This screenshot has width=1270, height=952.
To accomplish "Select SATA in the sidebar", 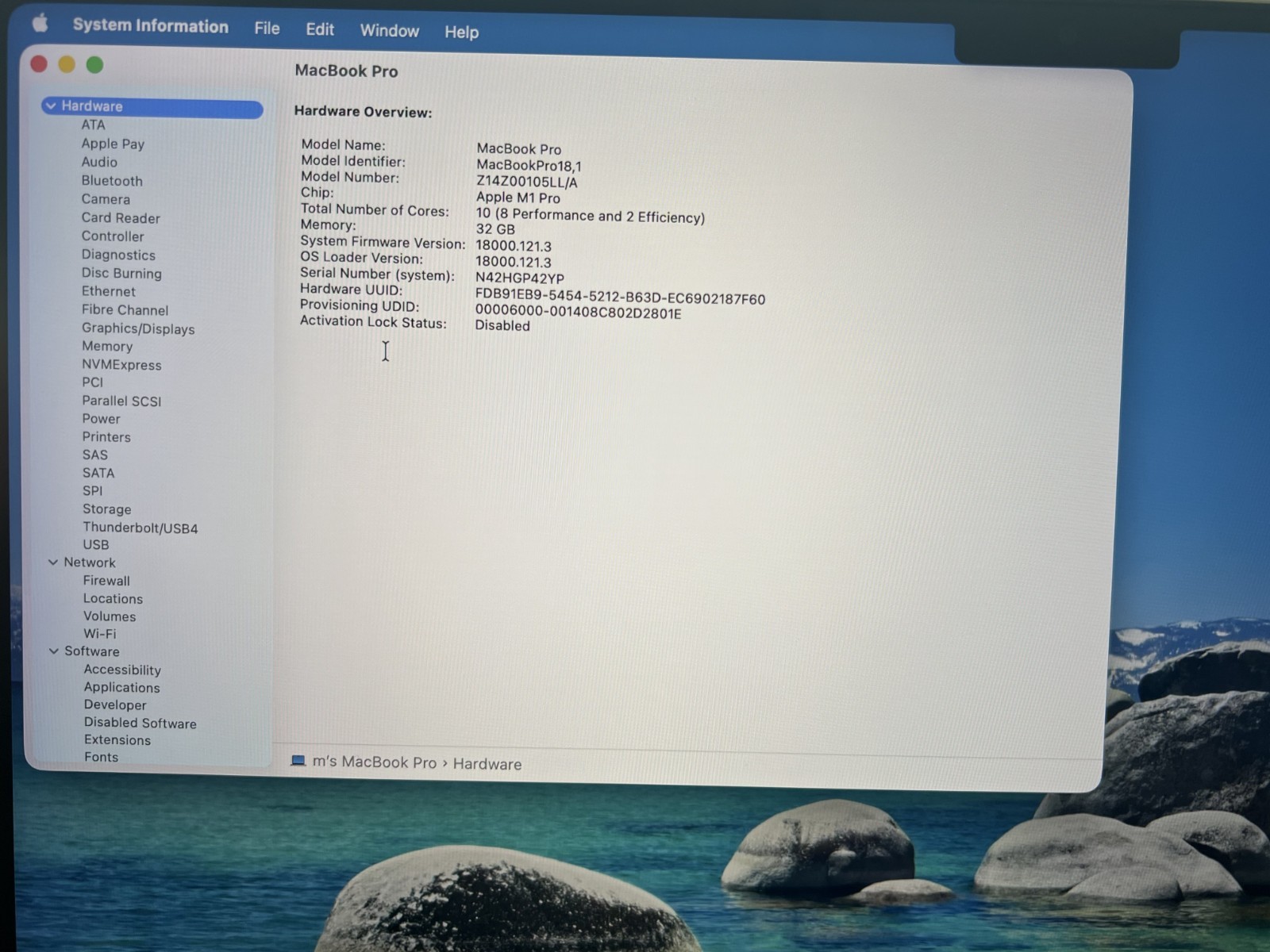I will pos(98,474).
